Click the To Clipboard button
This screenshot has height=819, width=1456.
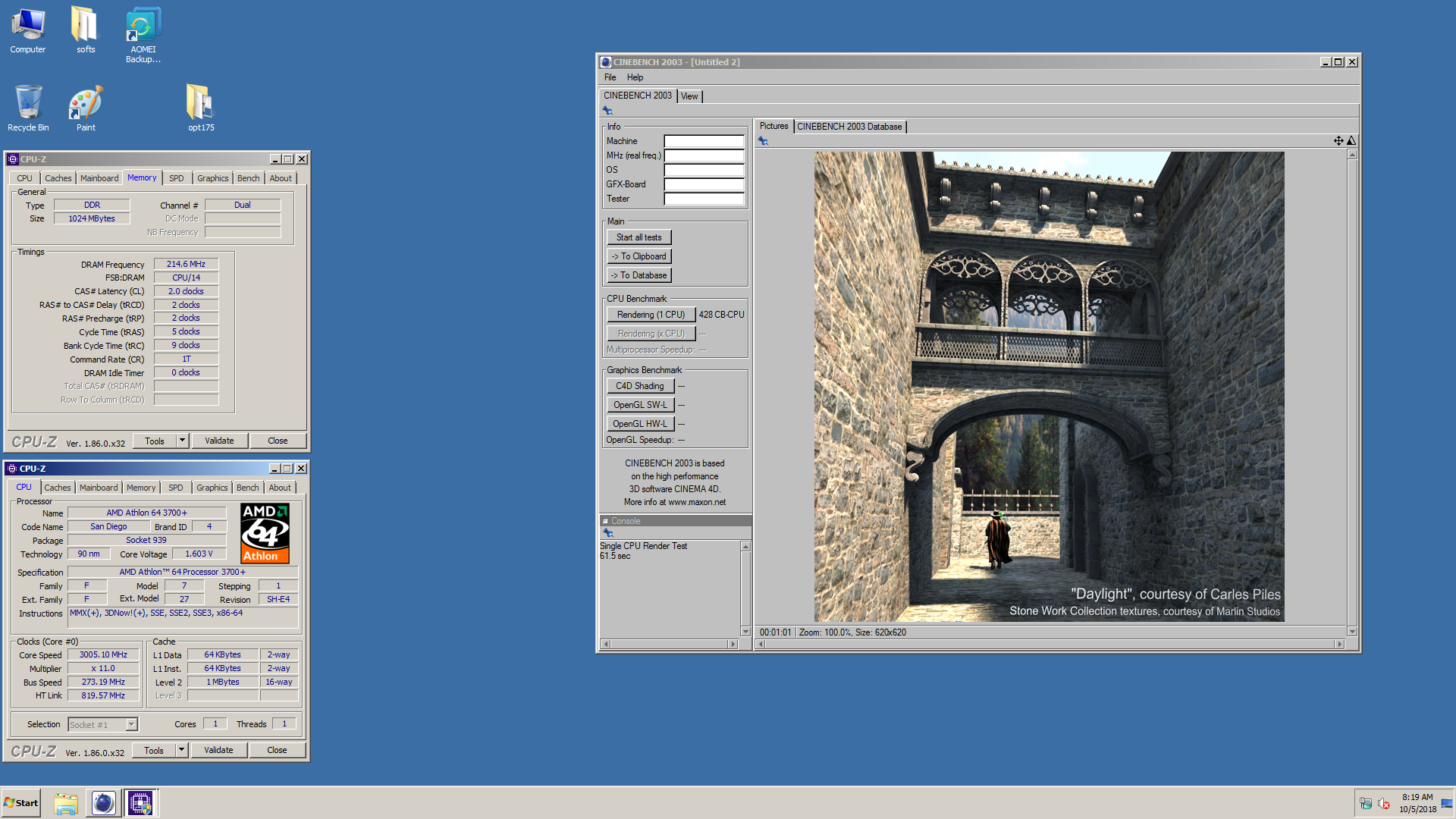pos(639,256)
